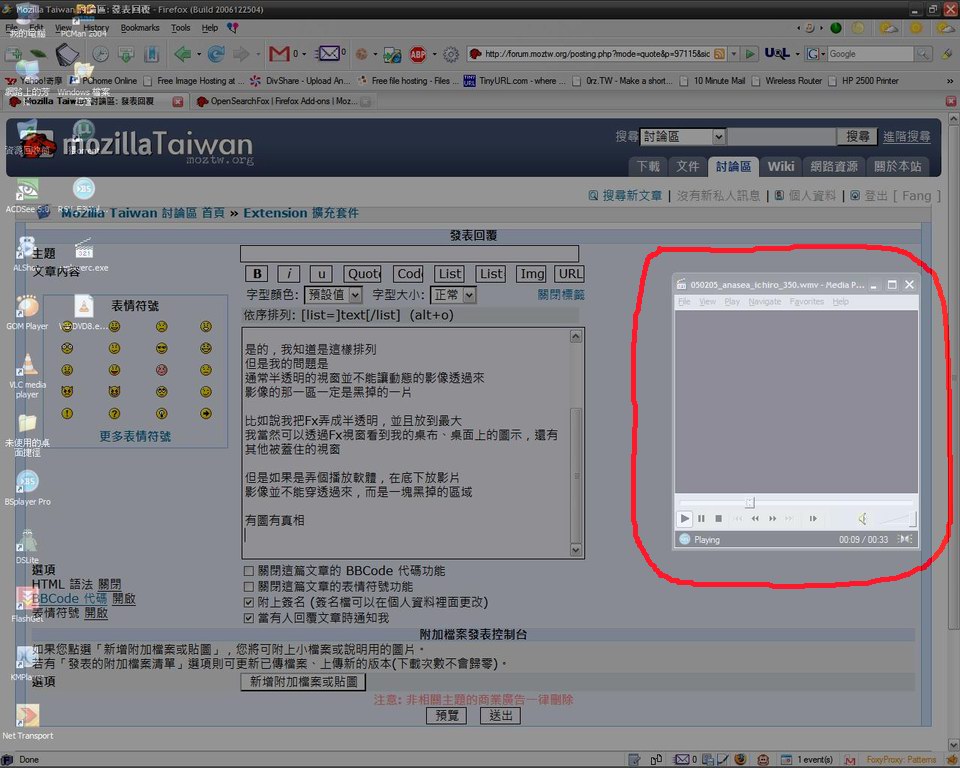Viewport: 960px width, 768px height.
Task: Uncheck the attach signature (附上簽名) checkbox
Action: pos(249,603)
